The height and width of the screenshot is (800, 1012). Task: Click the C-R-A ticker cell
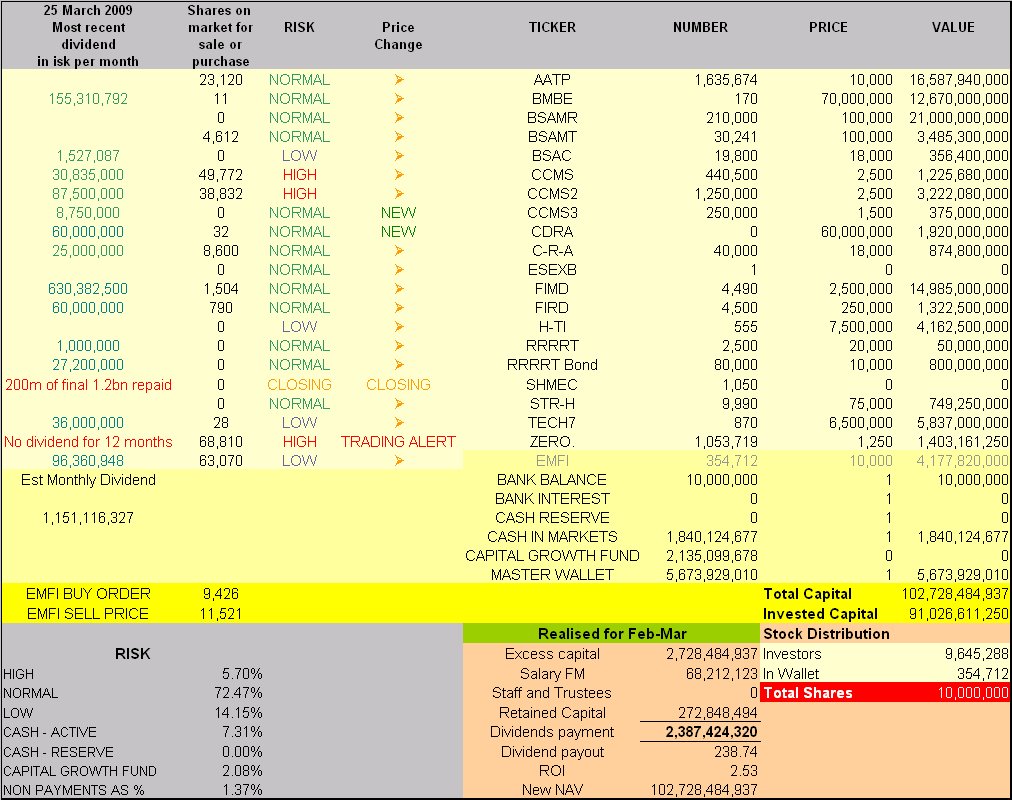point(552,251)
